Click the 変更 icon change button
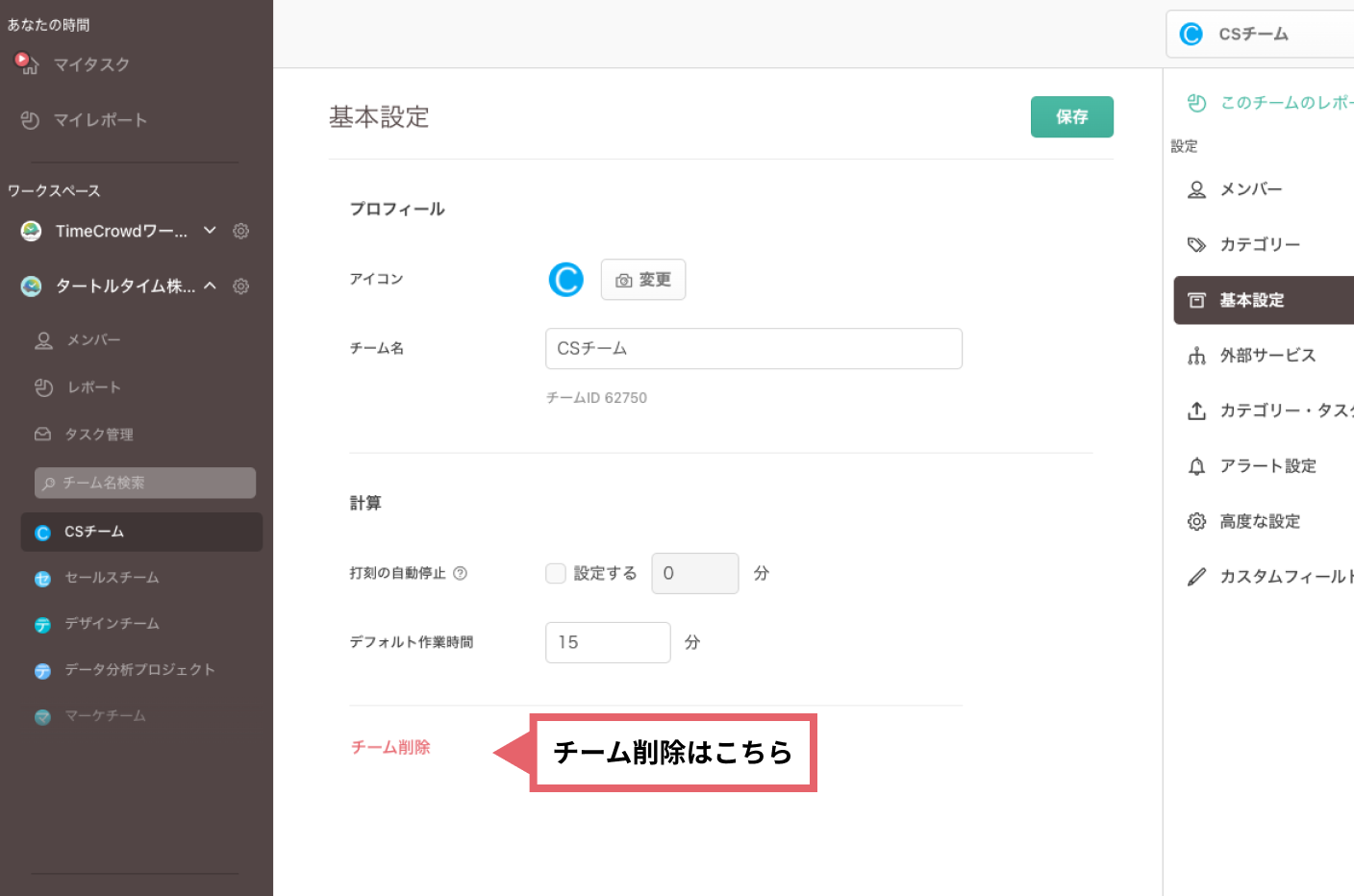Image resolution: width=1354 pixels, height=896 pixels. tap(643, 280)
